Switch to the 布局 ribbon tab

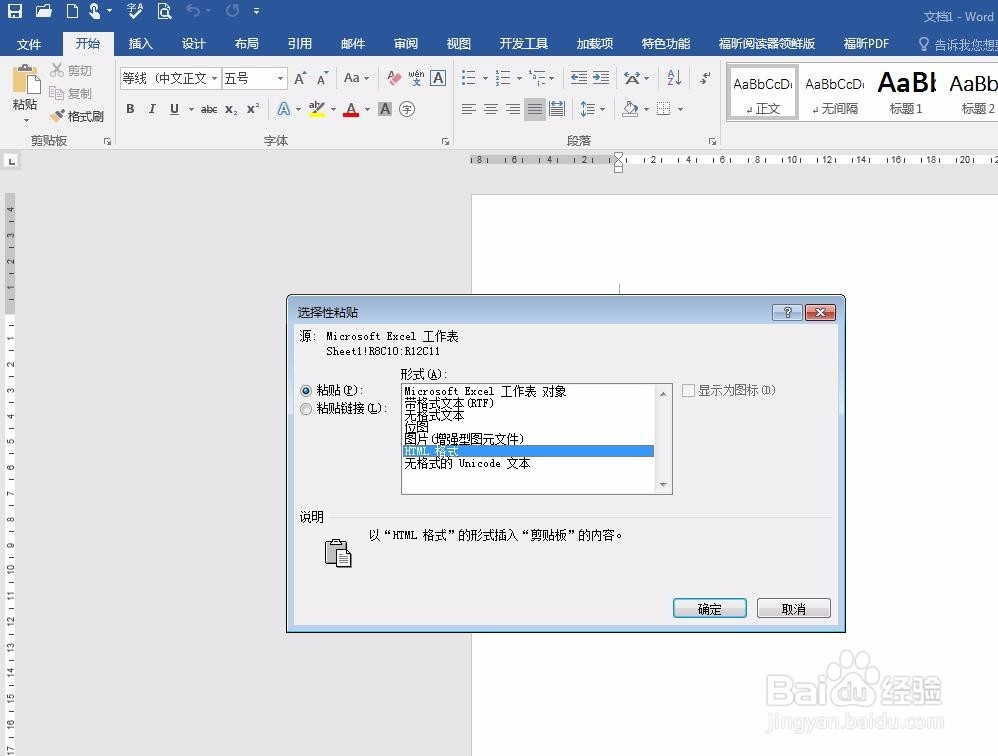246,43
